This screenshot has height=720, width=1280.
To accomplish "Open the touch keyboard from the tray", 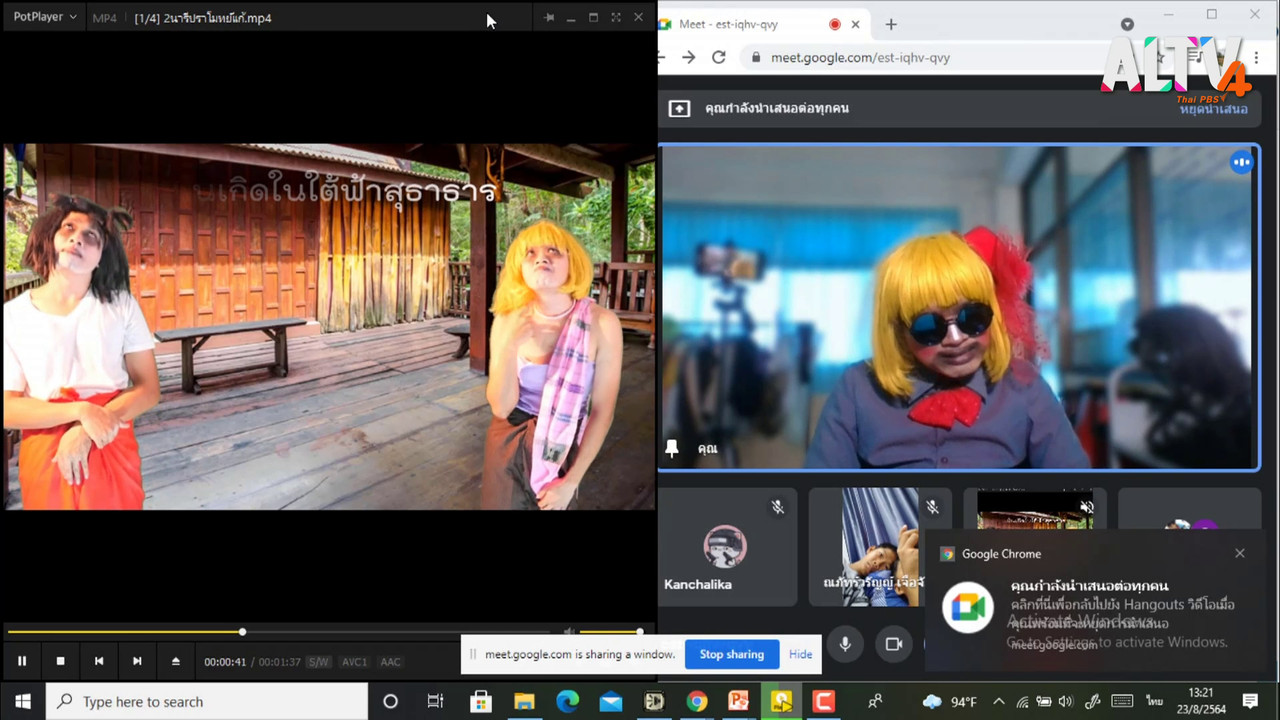I will (1122, 702).
